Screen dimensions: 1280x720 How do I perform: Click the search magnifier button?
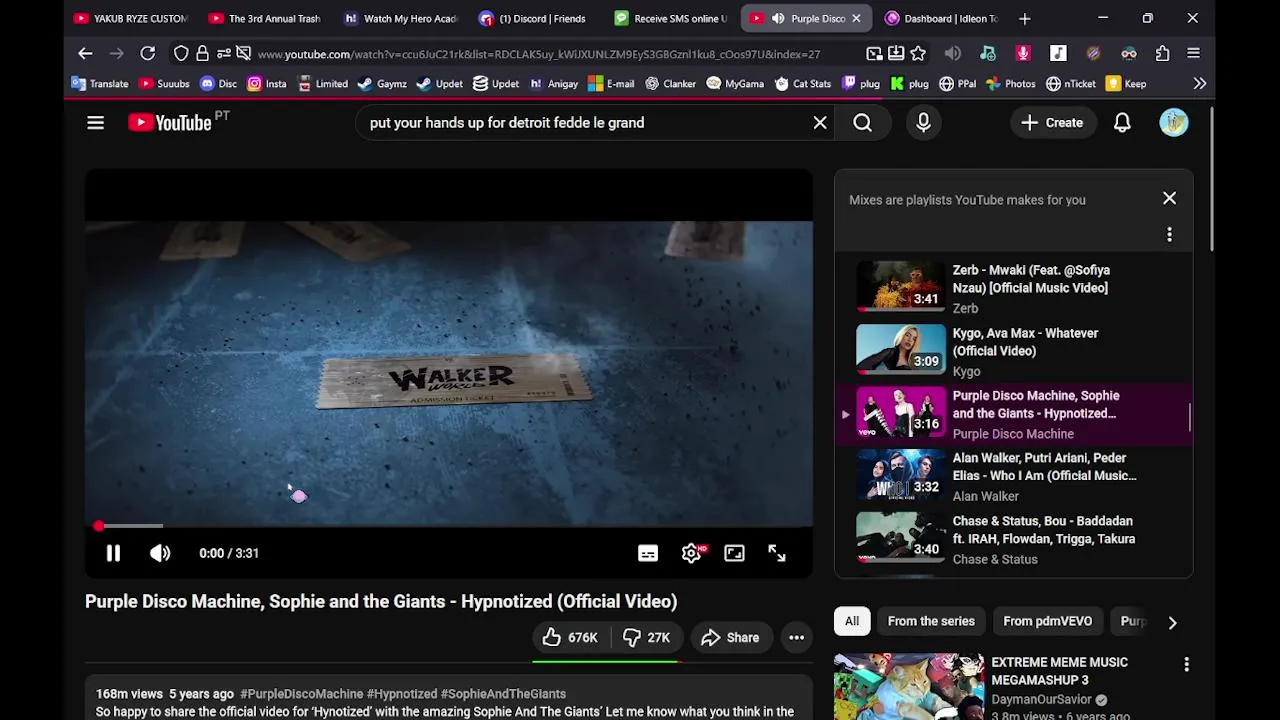pyautogui.click(x=862, y=123)
